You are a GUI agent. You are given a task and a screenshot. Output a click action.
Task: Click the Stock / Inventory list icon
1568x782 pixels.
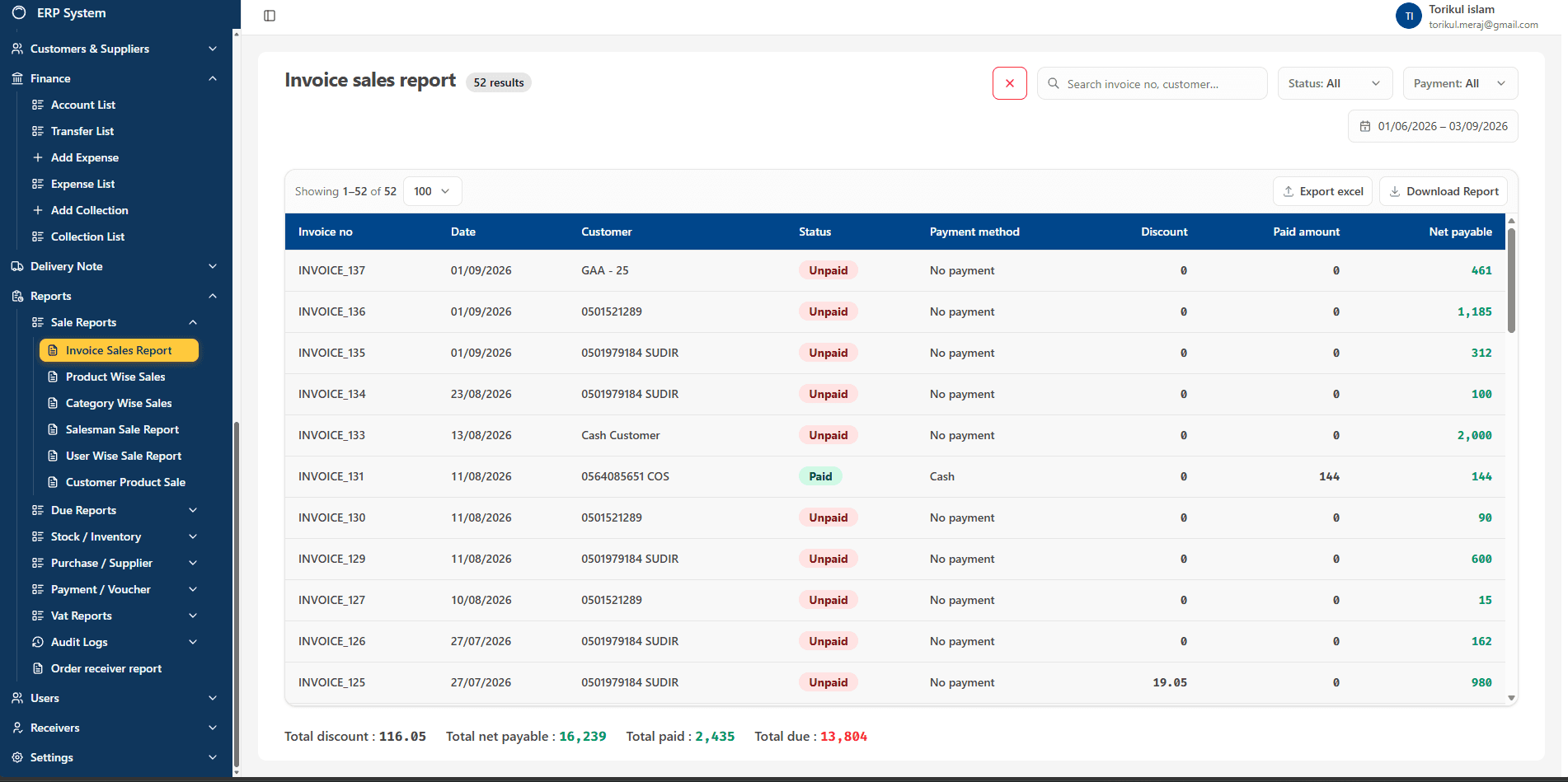coord(38,536)
